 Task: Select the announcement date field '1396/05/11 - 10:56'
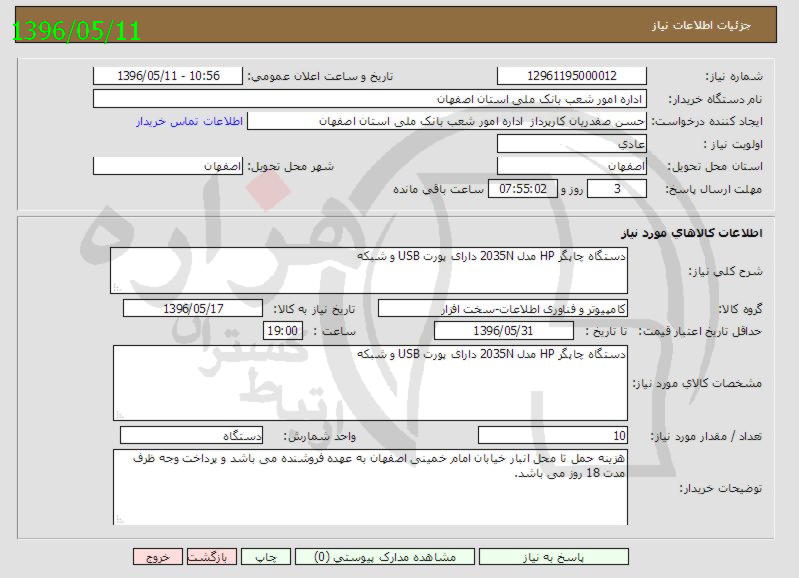pyautogui.click(x=168, y=76)
